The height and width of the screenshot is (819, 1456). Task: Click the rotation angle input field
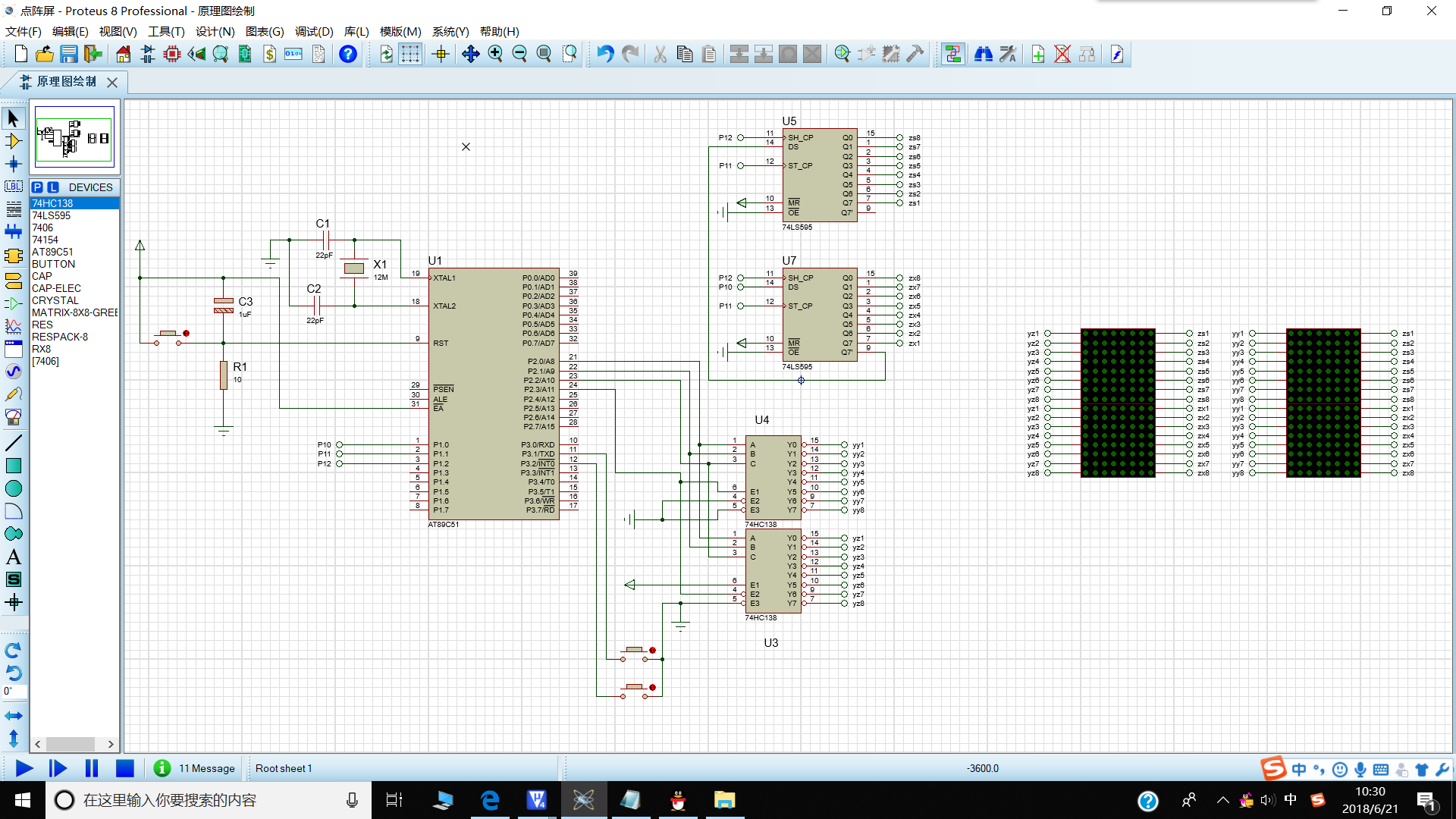[x=14, y=691]
